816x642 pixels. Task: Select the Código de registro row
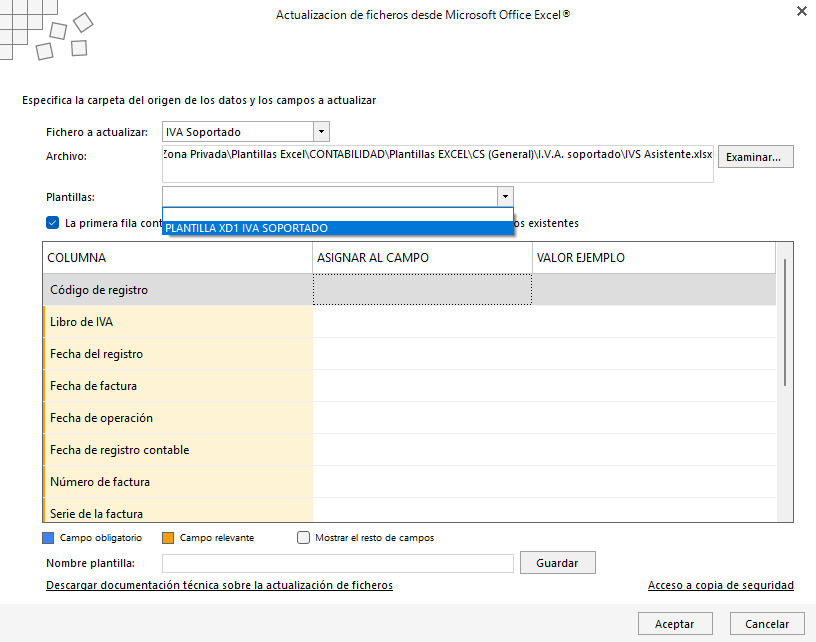tap(409, 290)
